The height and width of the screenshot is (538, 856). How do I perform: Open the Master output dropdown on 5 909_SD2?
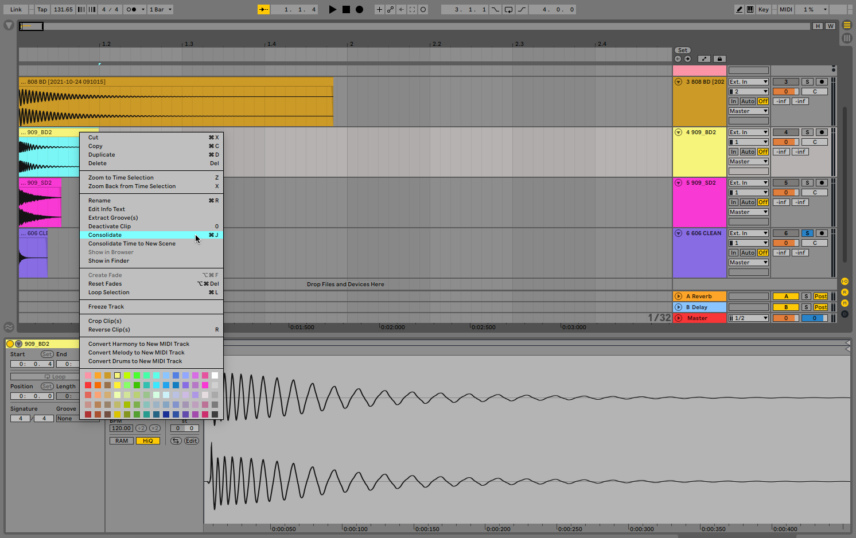pos(748,212)
